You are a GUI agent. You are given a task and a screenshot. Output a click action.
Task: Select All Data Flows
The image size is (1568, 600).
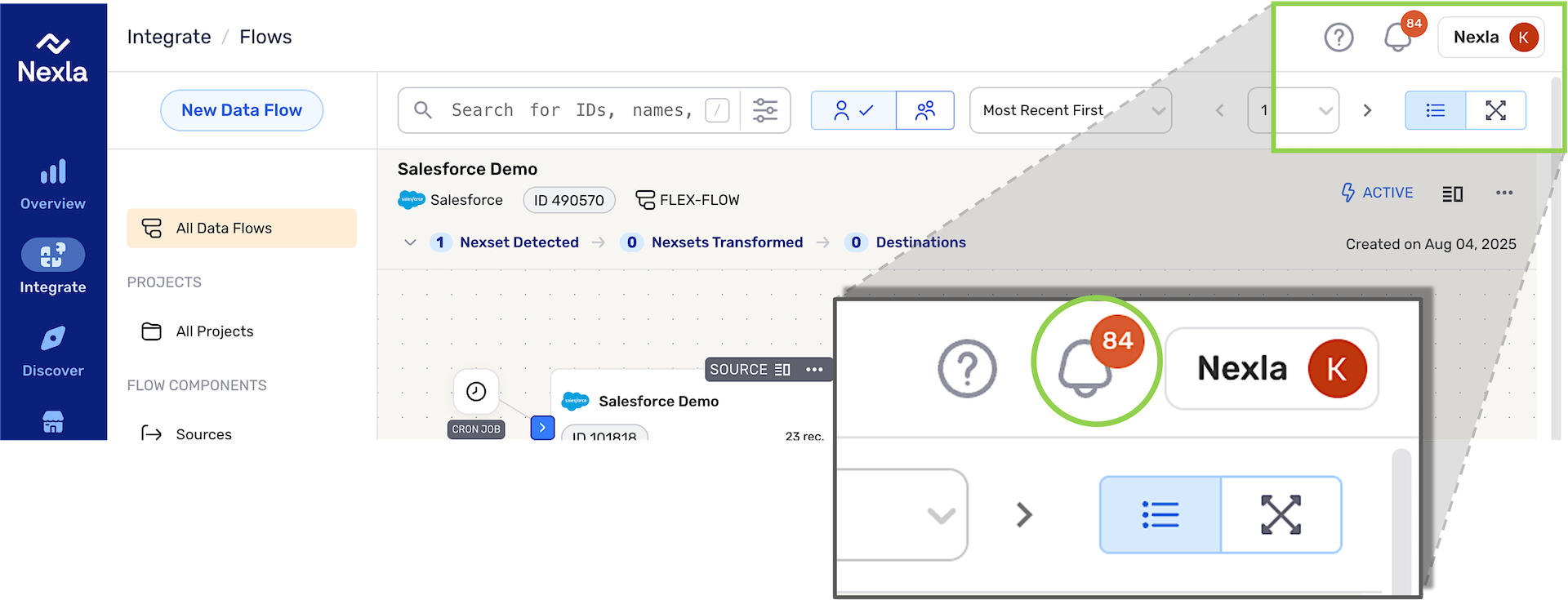(x=242, y=228)
